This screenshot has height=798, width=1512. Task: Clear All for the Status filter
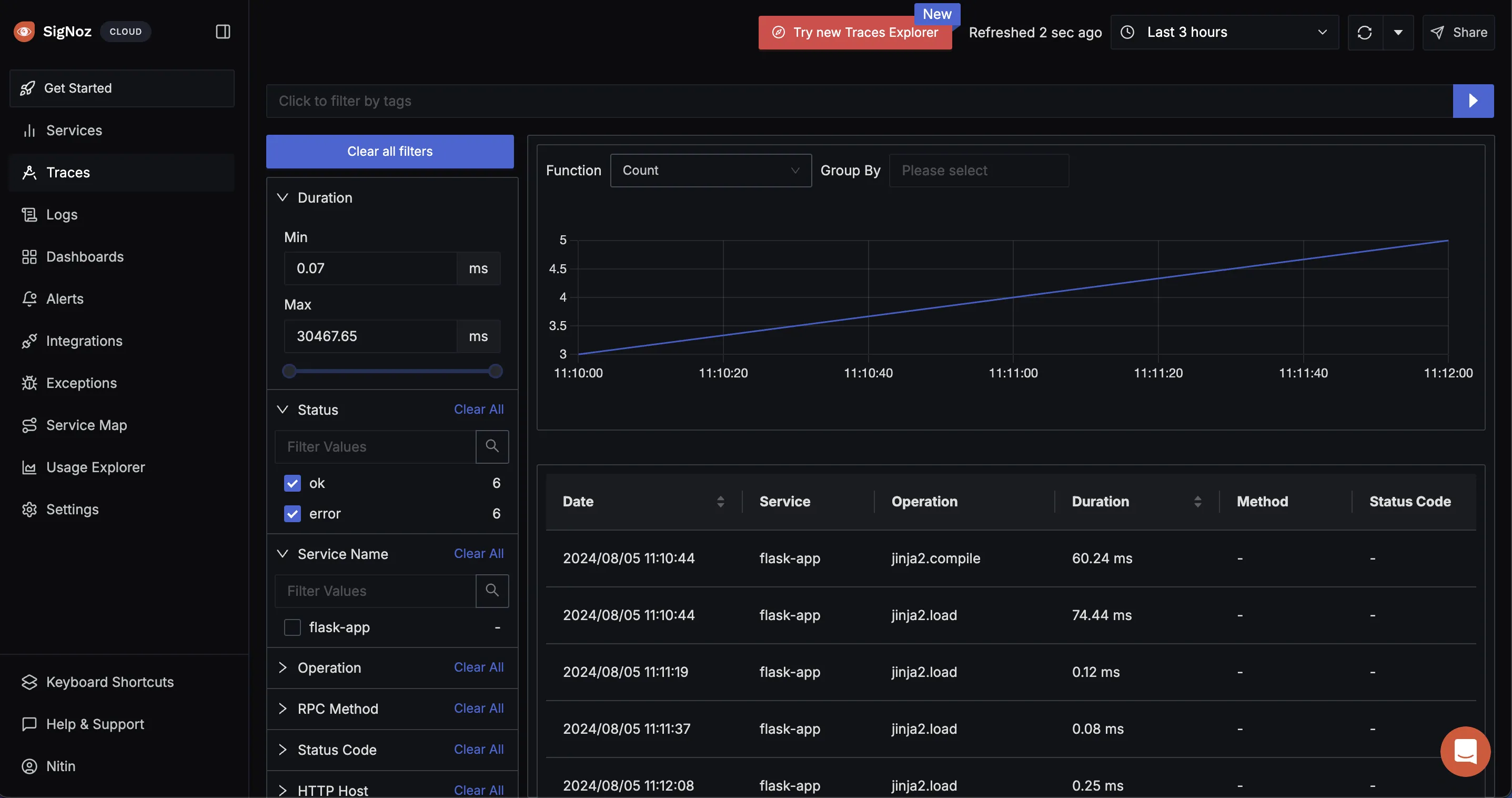click(x=478, y=410)
